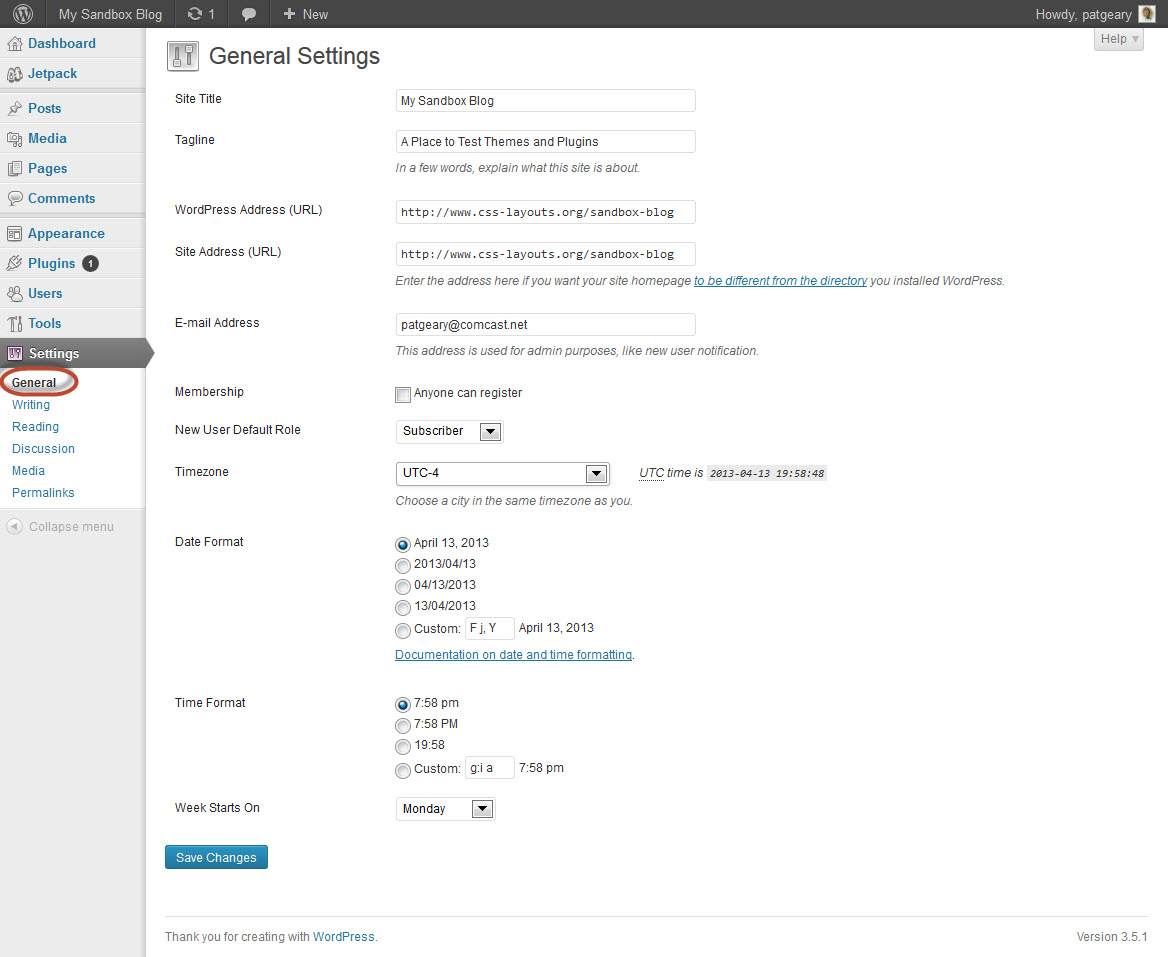This screenshot has height=957, width=1168.
Task: Open the Timezone UTC-4 dropdown
Action: click(x=502, y=474)
